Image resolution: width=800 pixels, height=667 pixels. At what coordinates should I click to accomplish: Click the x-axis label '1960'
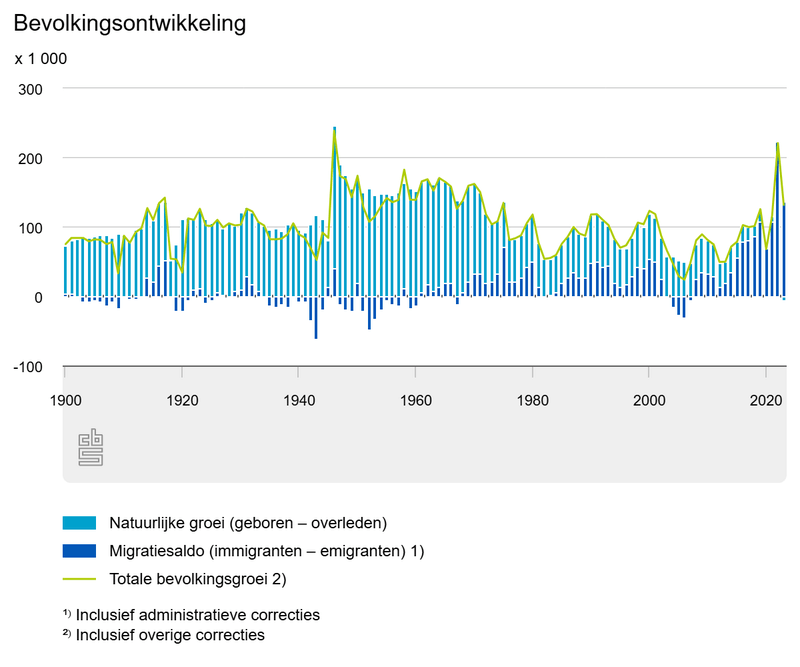(x=416, y=401)
